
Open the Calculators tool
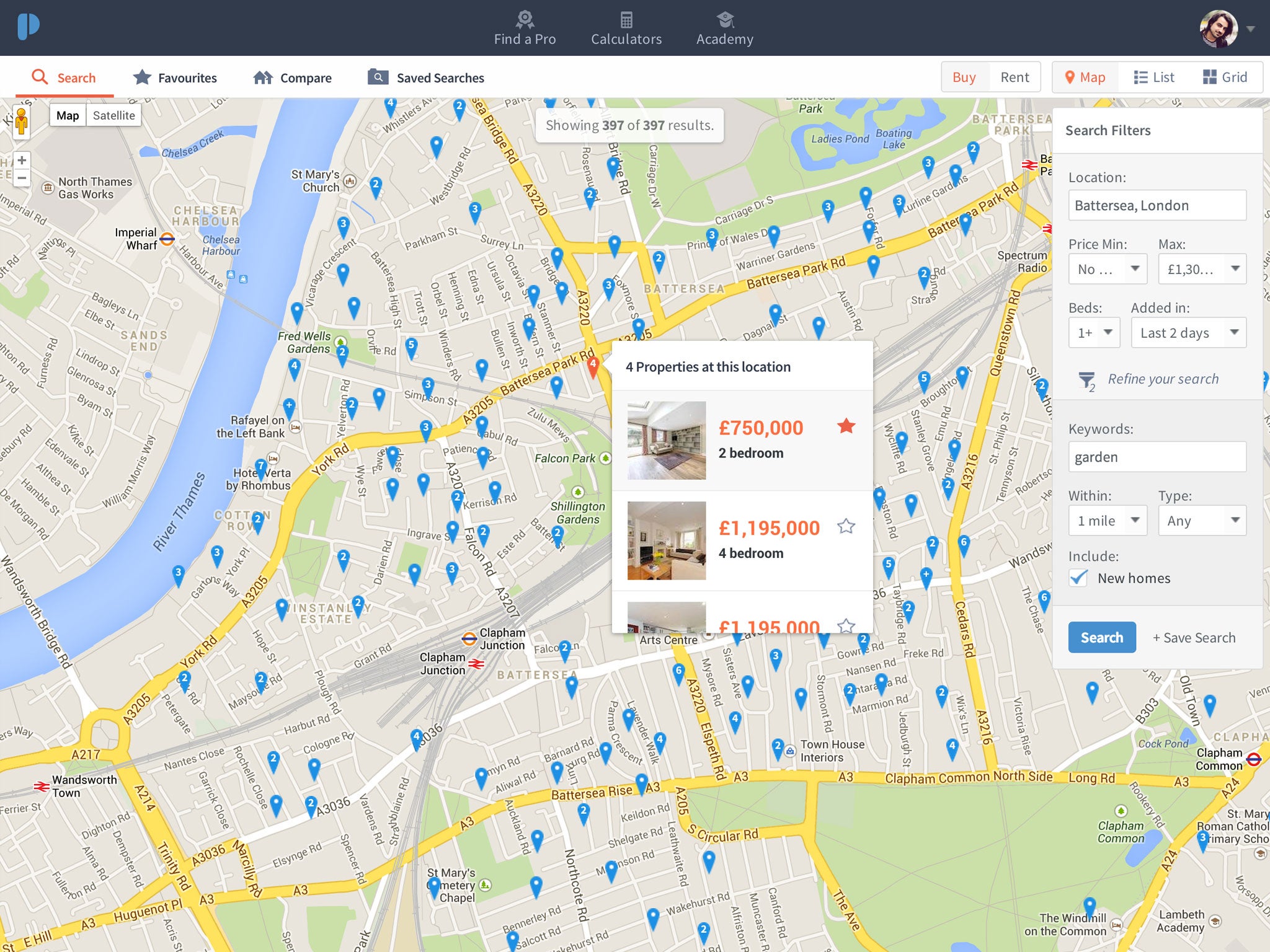pos(626,19)
